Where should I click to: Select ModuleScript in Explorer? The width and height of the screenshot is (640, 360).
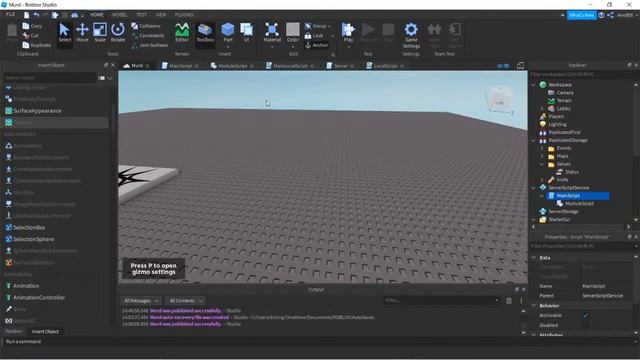pos(579,204)
